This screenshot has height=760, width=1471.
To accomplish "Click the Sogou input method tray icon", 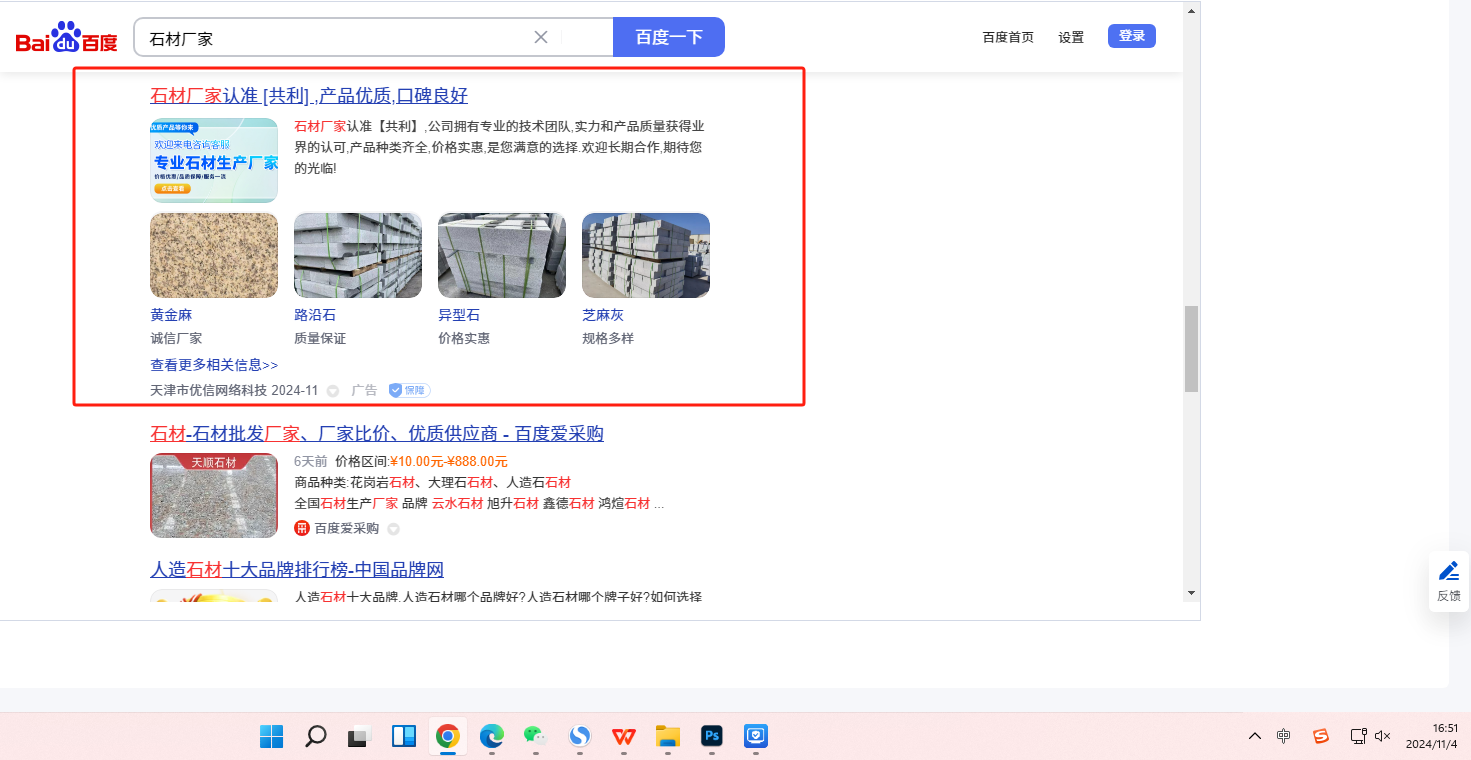I will [x=1321, y=736].
